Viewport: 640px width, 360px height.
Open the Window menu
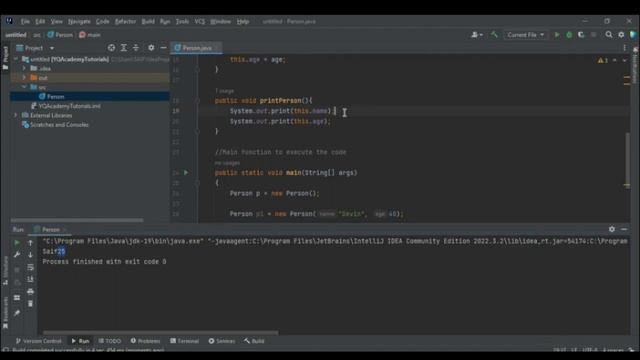220,21
